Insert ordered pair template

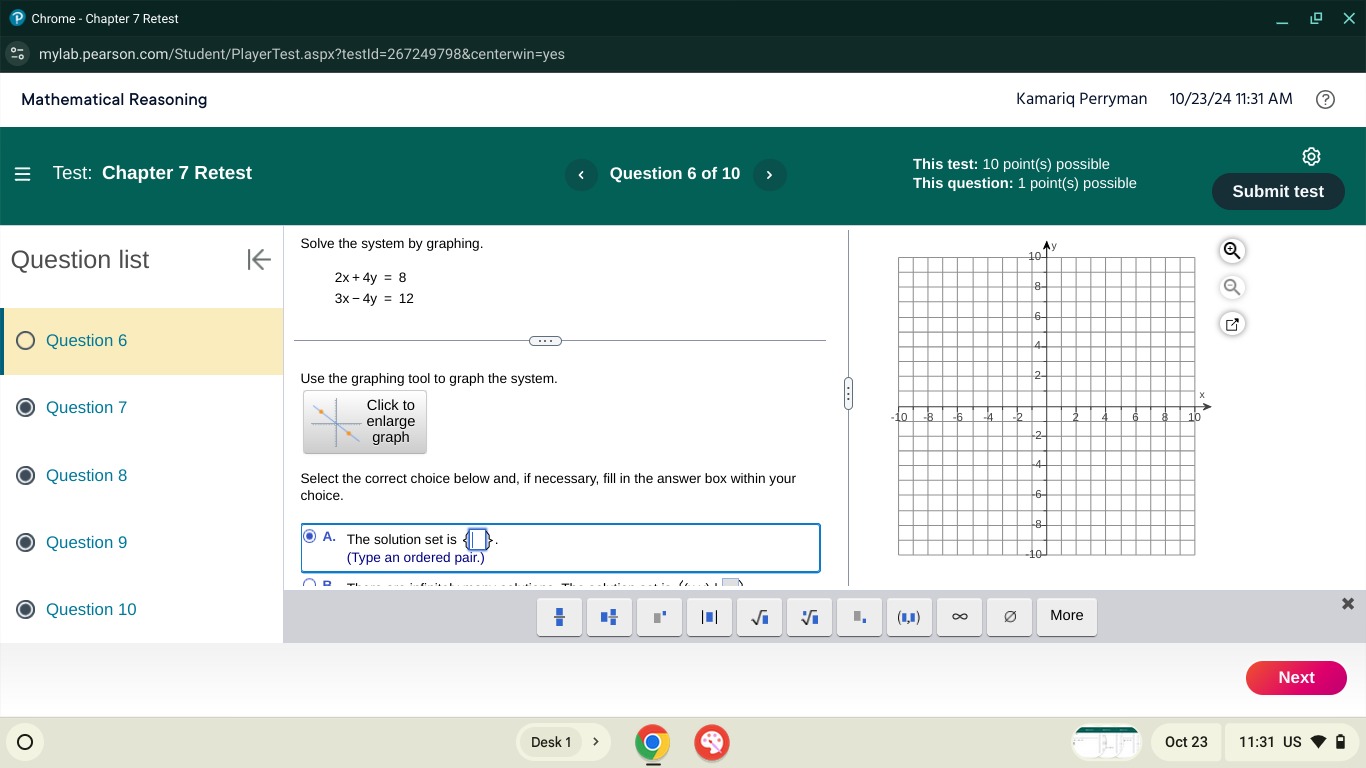pyautogui.click(x=909, y=617)
